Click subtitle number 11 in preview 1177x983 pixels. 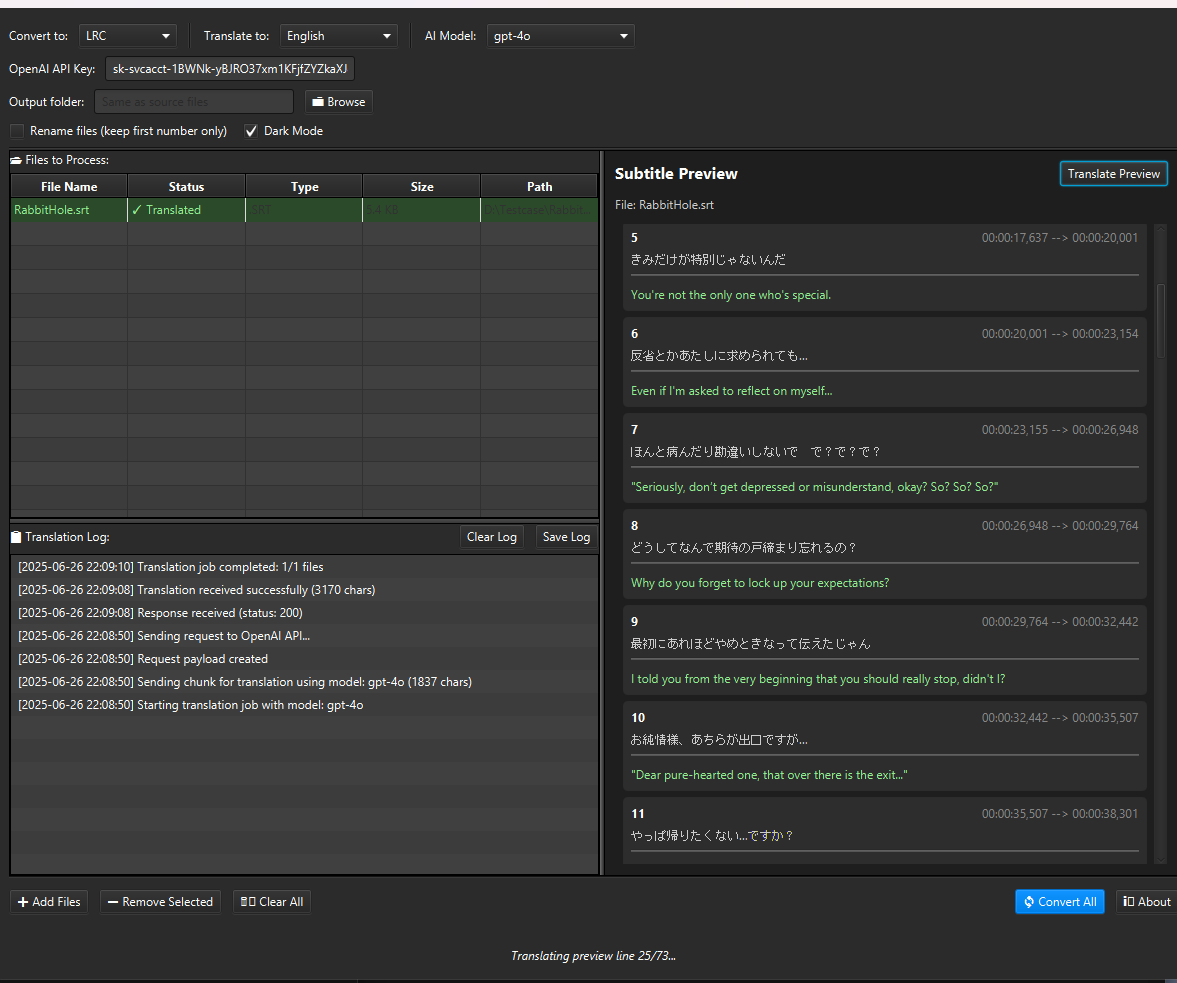637,814
